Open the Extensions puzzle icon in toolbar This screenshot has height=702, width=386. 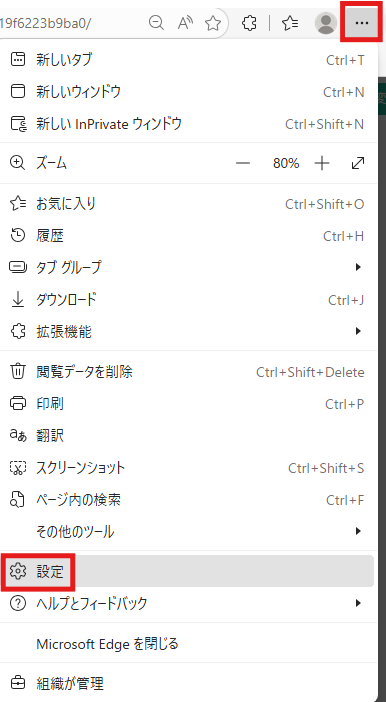[x=249, y=23]
